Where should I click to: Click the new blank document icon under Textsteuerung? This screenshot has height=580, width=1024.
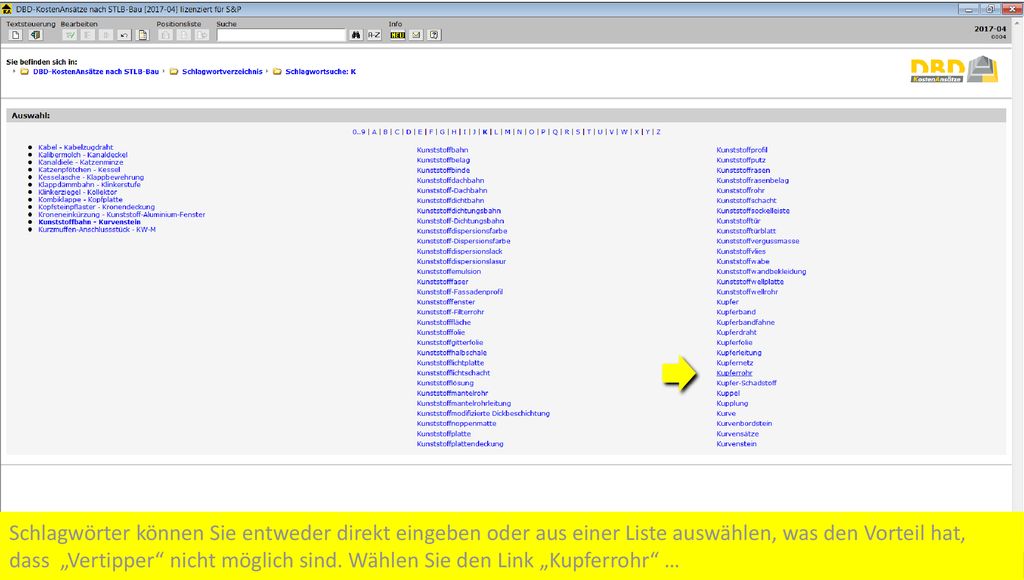coord(16,35)
